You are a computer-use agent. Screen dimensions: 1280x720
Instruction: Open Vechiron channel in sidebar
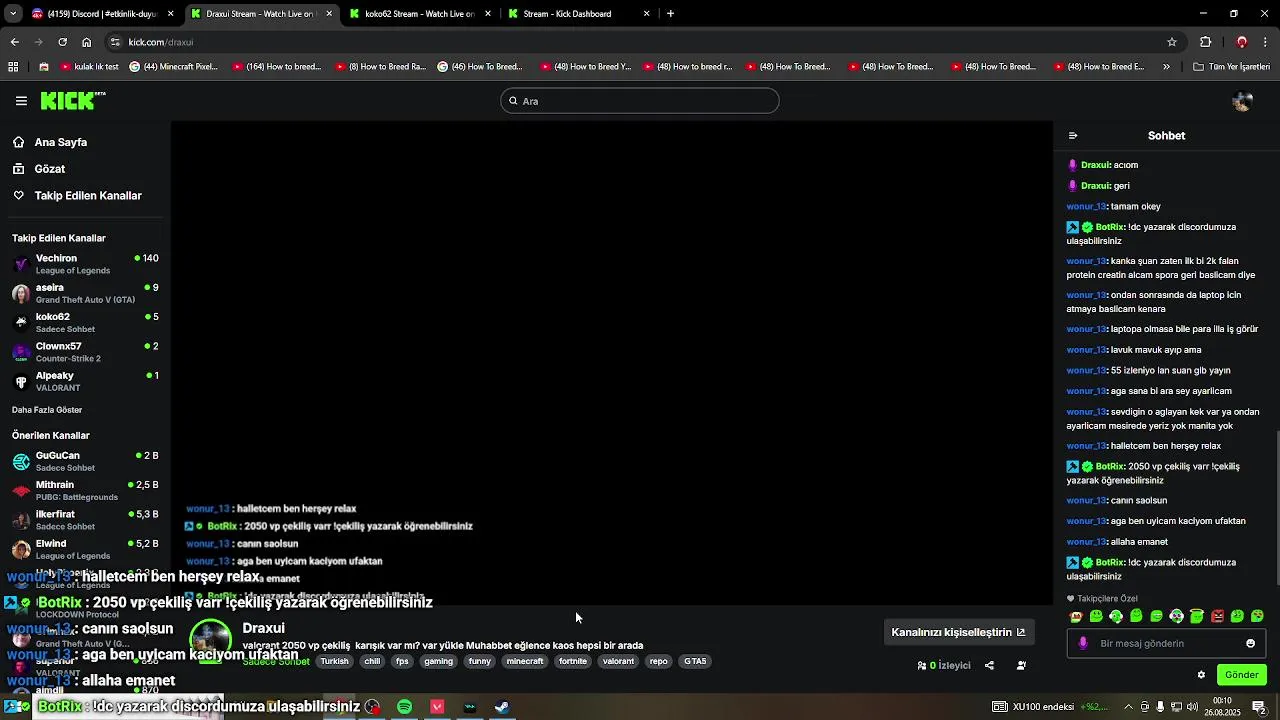(x=86, y=264)
